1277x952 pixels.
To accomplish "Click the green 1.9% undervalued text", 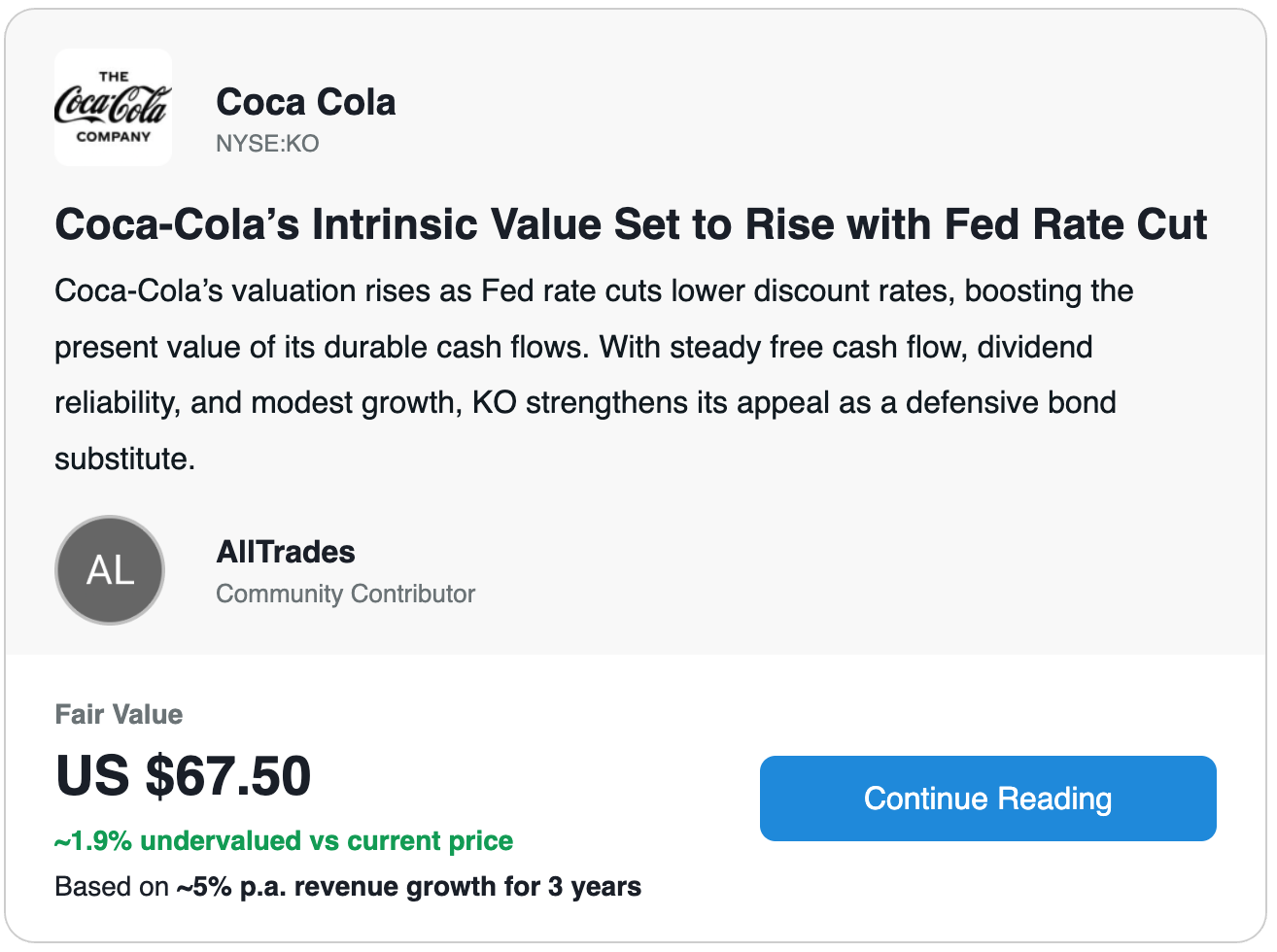I will [x=284, y=840].
